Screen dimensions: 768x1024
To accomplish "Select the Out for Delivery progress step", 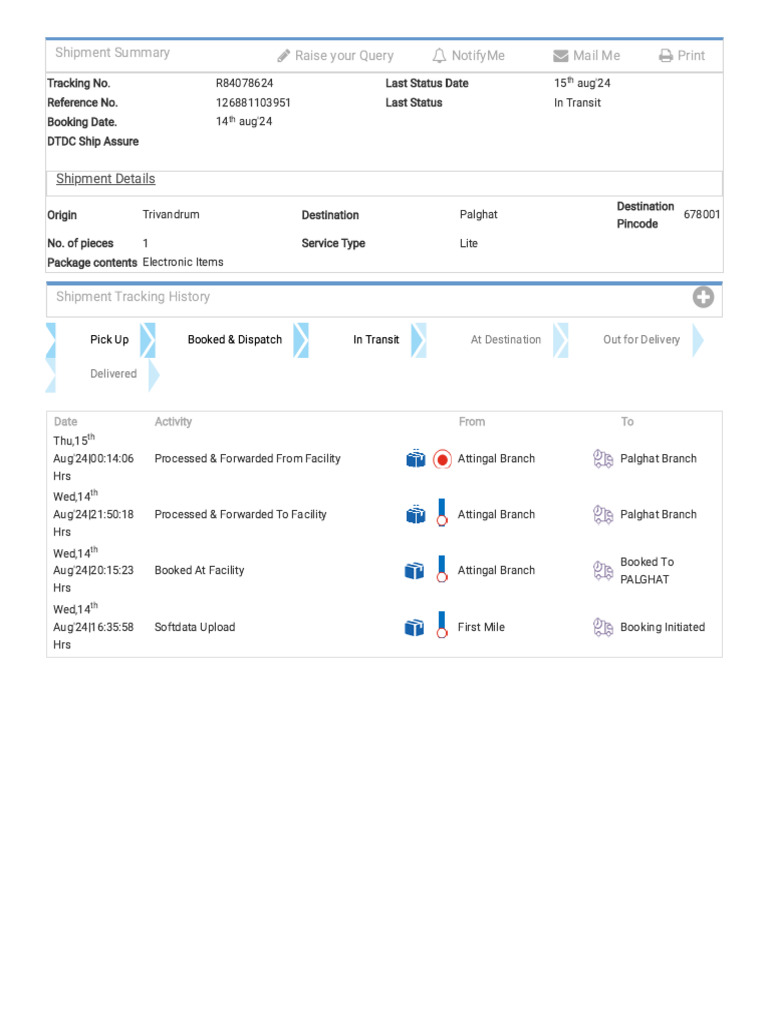I will click(641, 340).
